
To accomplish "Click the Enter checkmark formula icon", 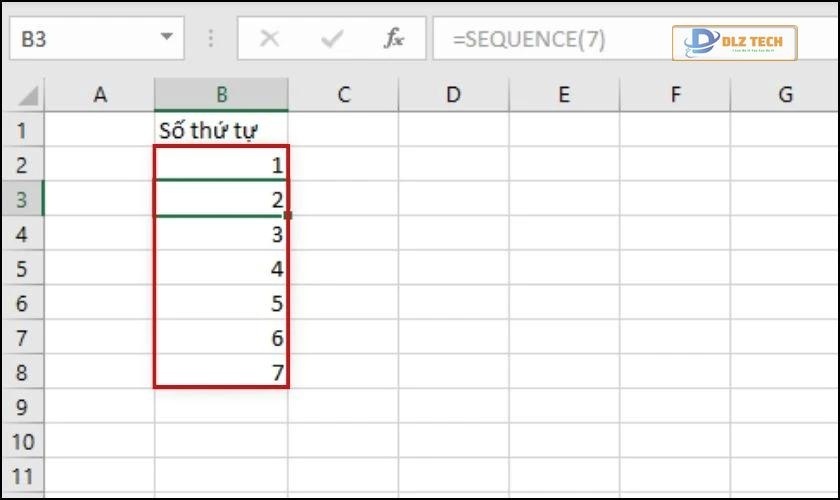I will click(331, 39).
